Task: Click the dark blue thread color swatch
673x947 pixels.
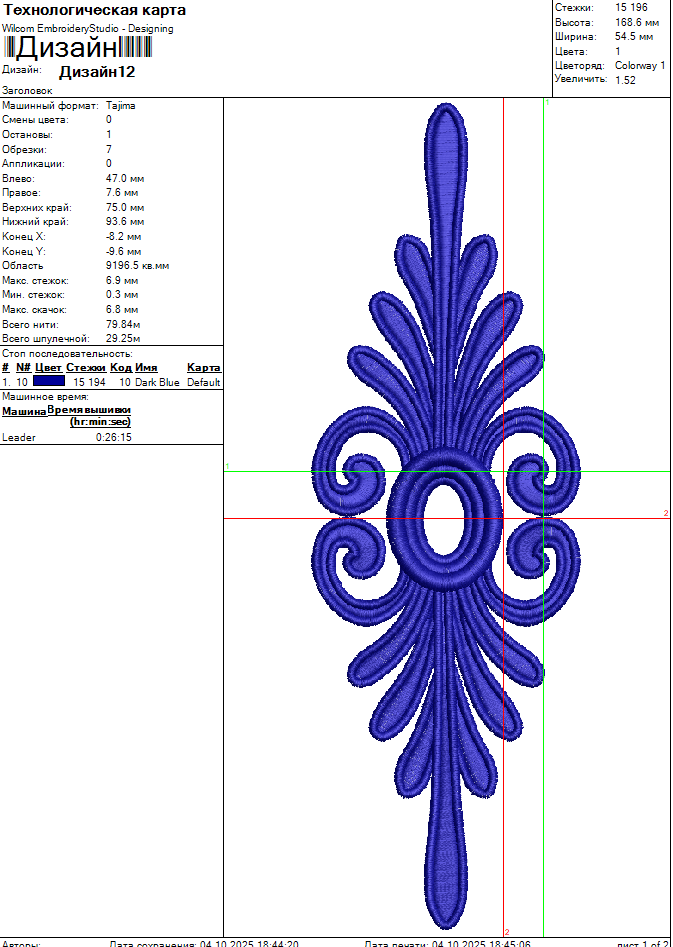Action: coord(48,382)
